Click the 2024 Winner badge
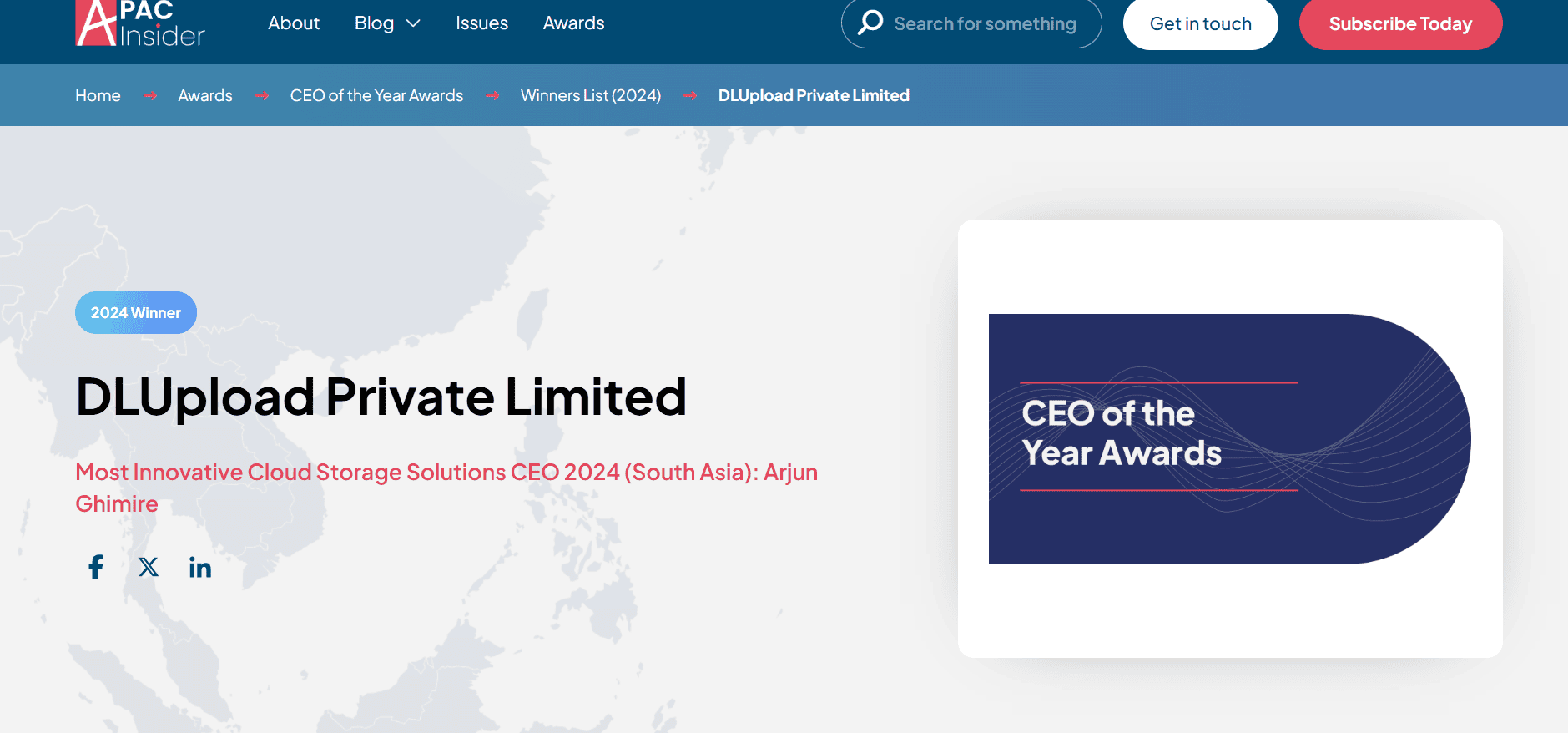Screen dimensions: 1568x733 pyautogui.click(x=136, y=313)
